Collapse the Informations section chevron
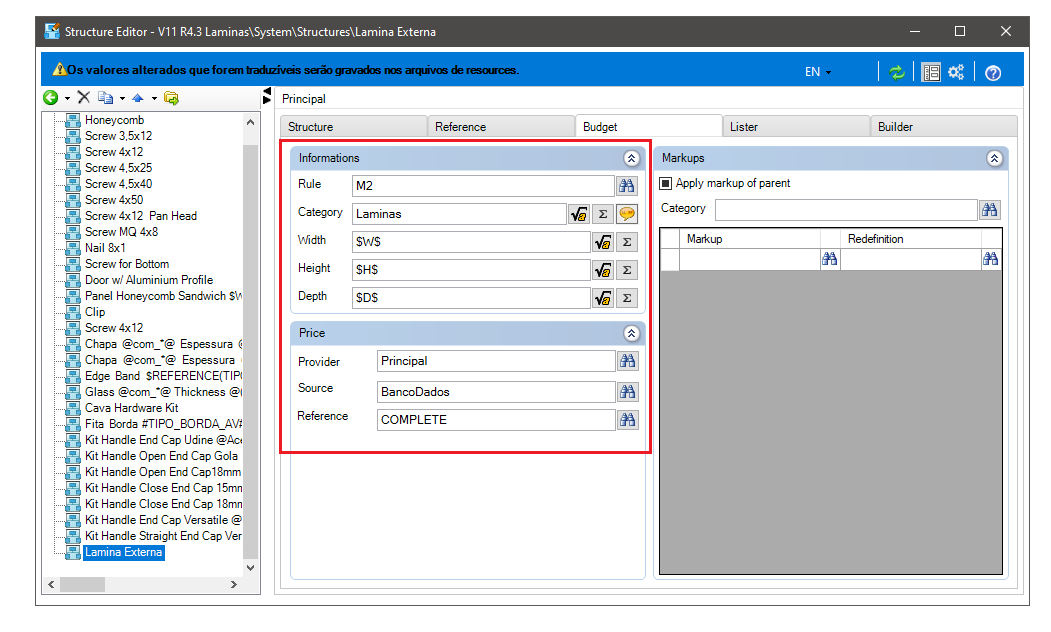 click(631, 158)
